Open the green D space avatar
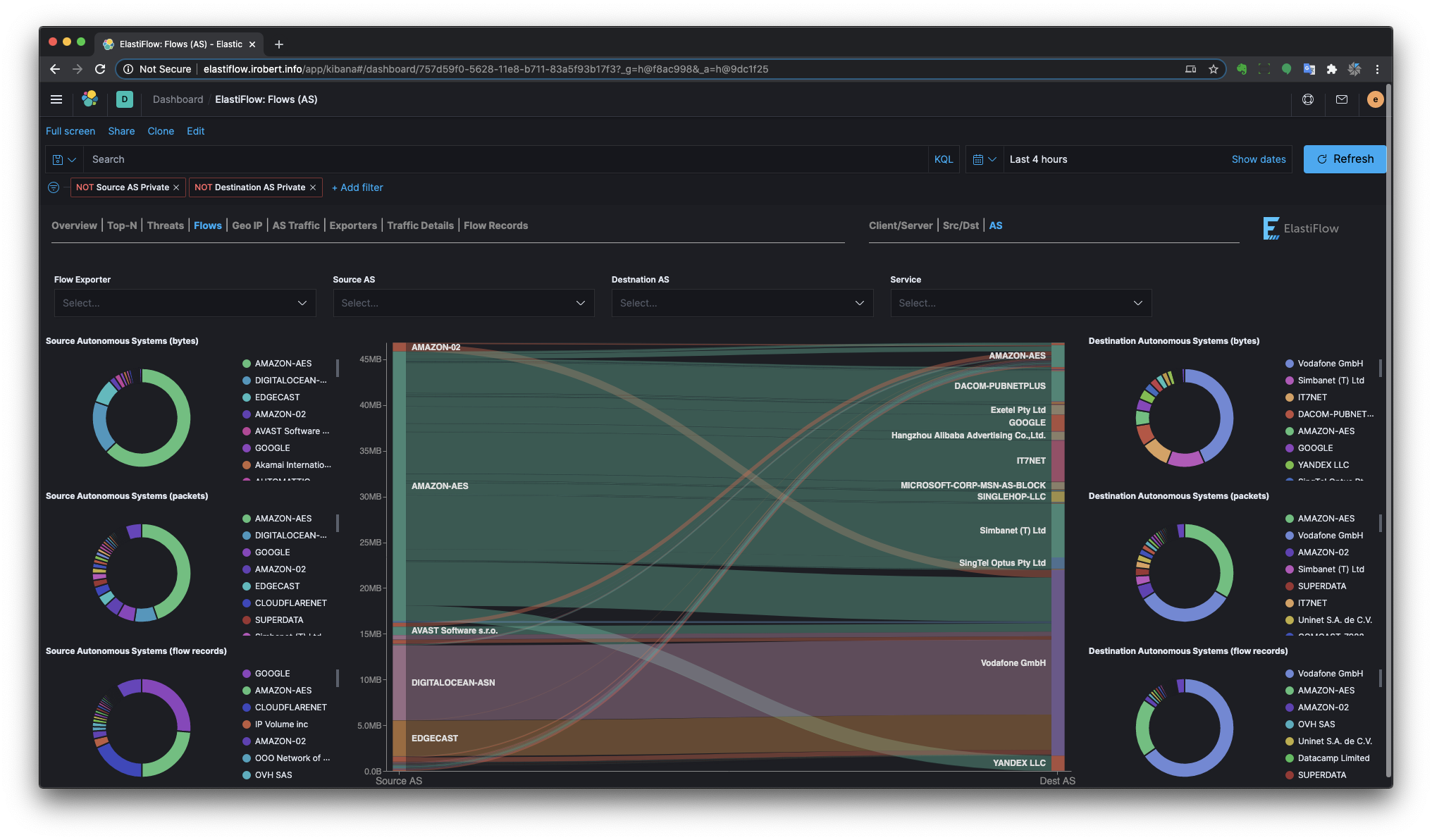Viewport: 1432px width, 840px height. click(124, 99)
